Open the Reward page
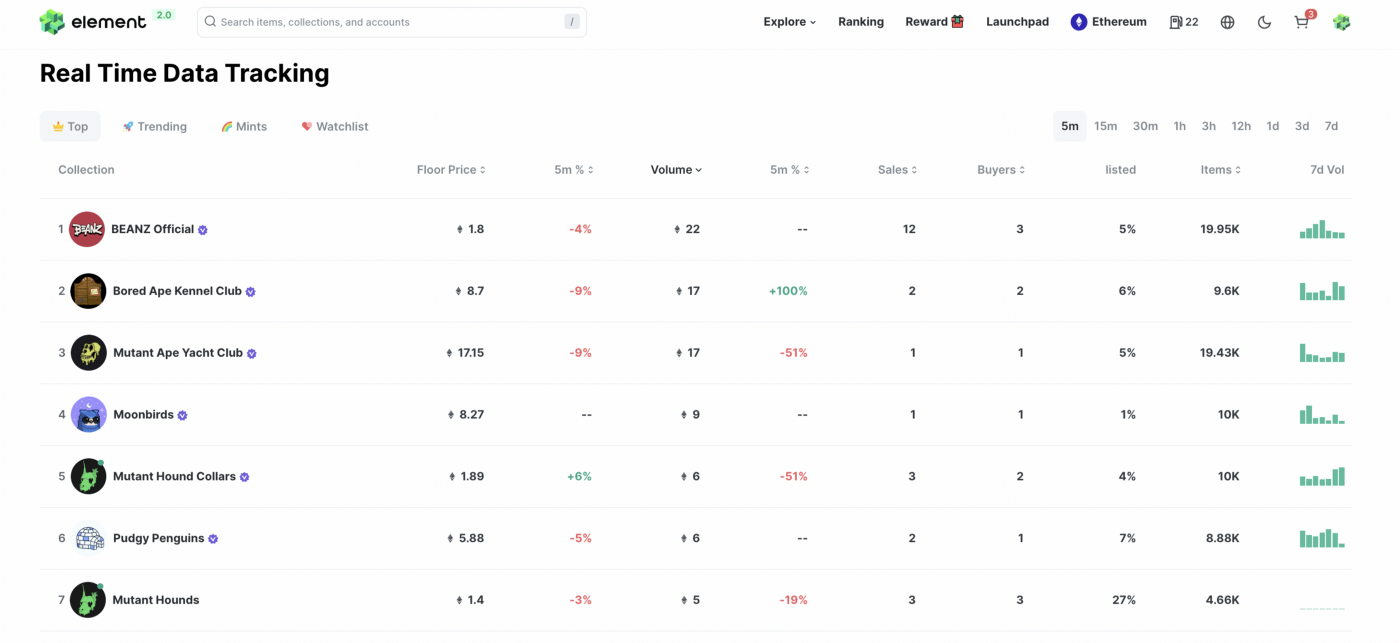This screenshot has height=643, width=1400. pyautogui.click(x=935, y=22)
